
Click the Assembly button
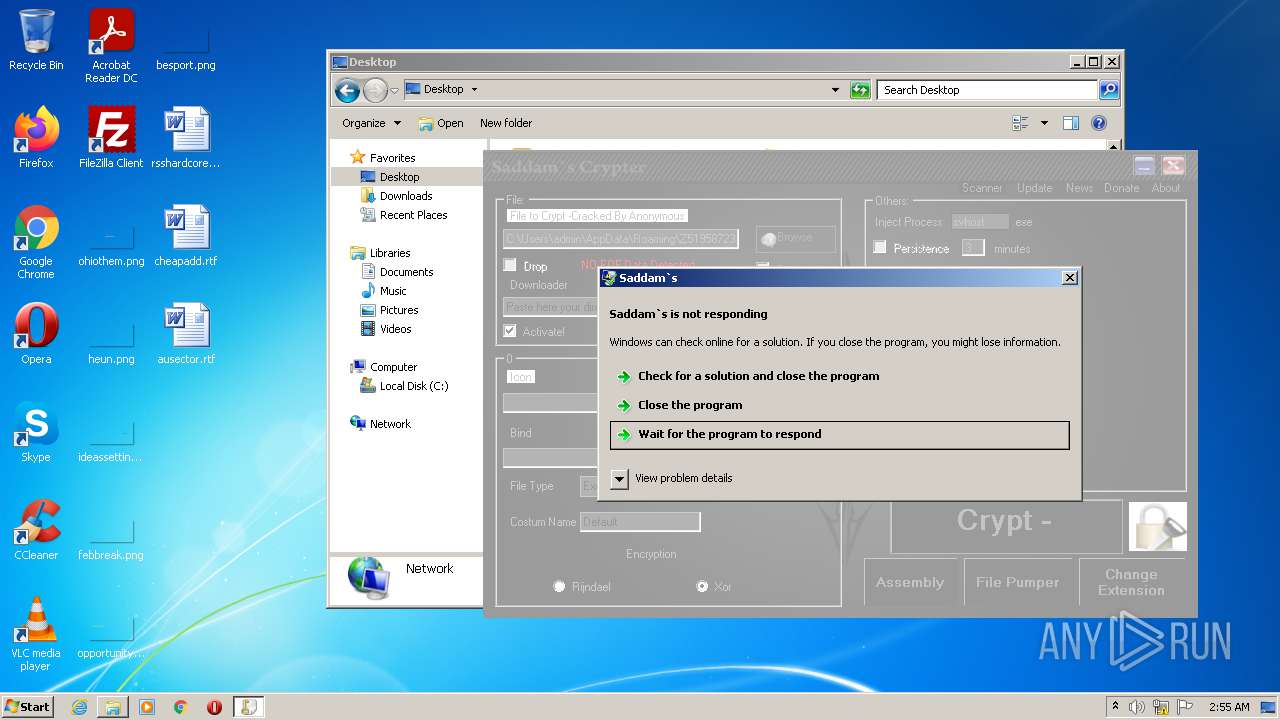click(x=910, y=582)
